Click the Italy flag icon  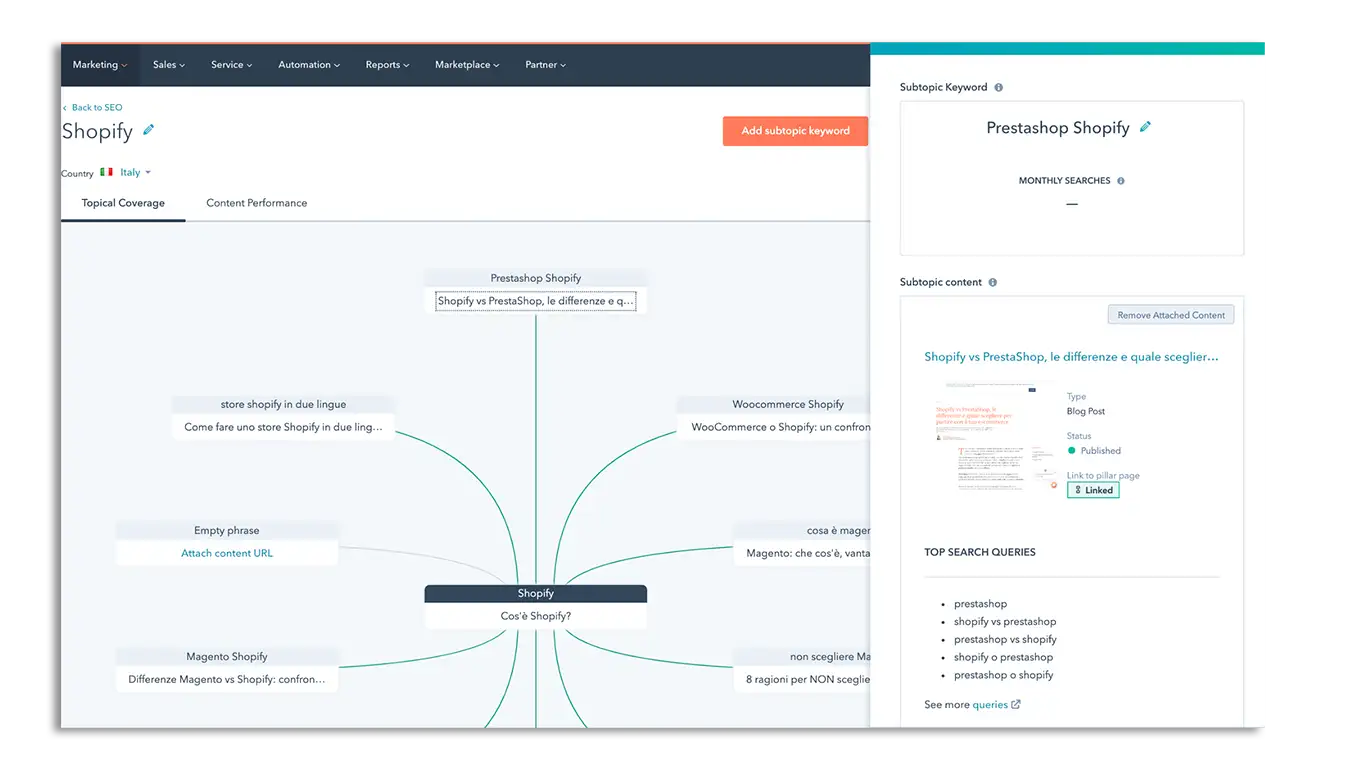pos(106,172)
